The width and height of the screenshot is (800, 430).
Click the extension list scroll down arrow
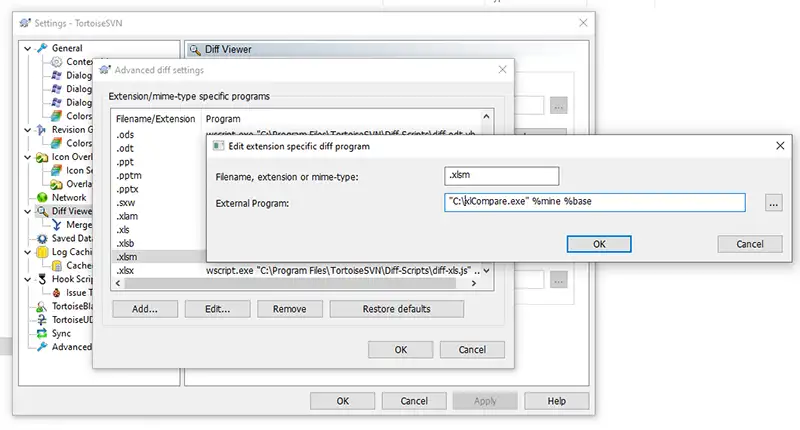[x=486, y=270]
